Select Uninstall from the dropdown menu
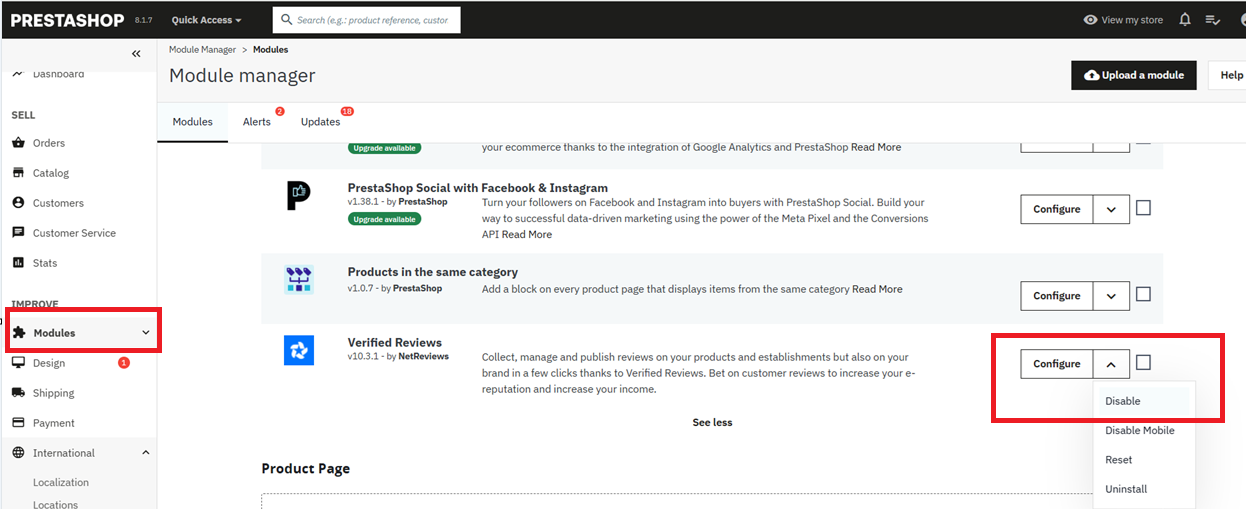The height and width of the screenshot is (509, 1246). 1126,489
